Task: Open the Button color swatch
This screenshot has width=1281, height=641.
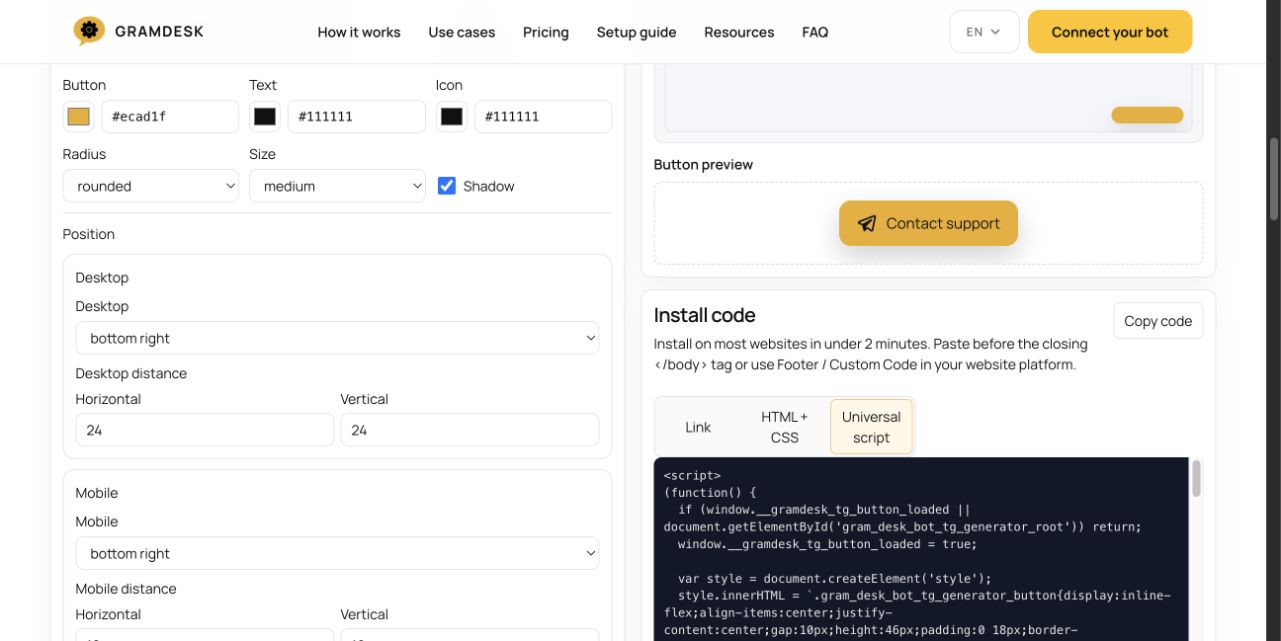Action: click(x=79, y=116)
